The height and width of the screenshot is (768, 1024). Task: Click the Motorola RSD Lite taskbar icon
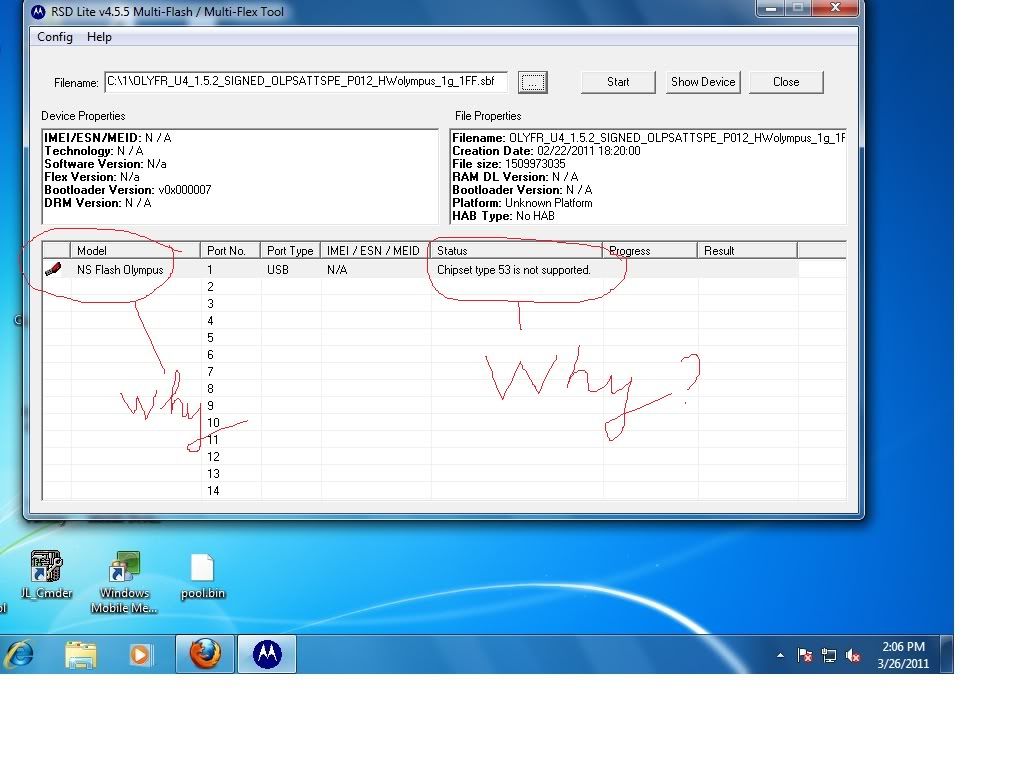pos(267,655)
